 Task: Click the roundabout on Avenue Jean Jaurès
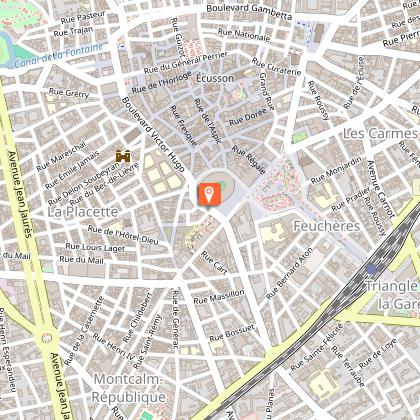[x=47, y=338]
